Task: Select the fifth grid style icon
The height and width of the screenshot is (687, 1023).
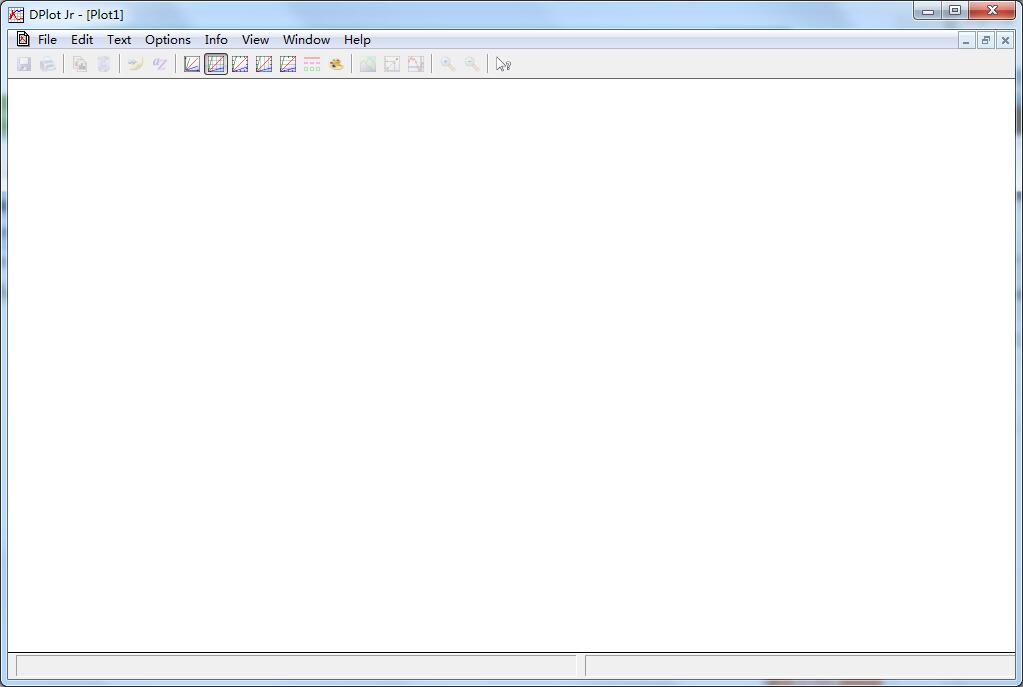Action: pos(288,64)
